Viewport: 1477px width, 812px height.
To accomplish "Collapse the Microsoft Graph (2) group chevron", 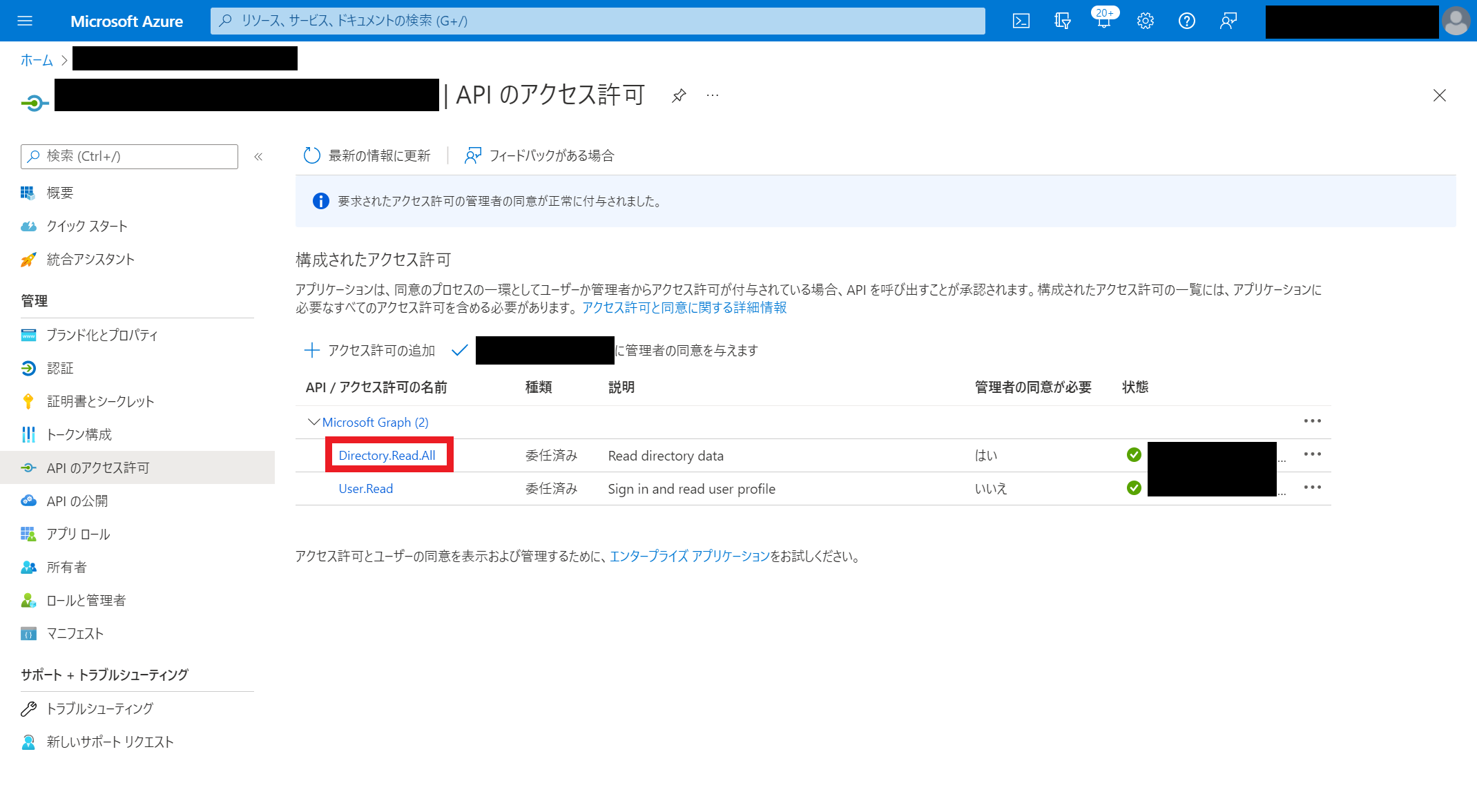I will tap(313, 421).
